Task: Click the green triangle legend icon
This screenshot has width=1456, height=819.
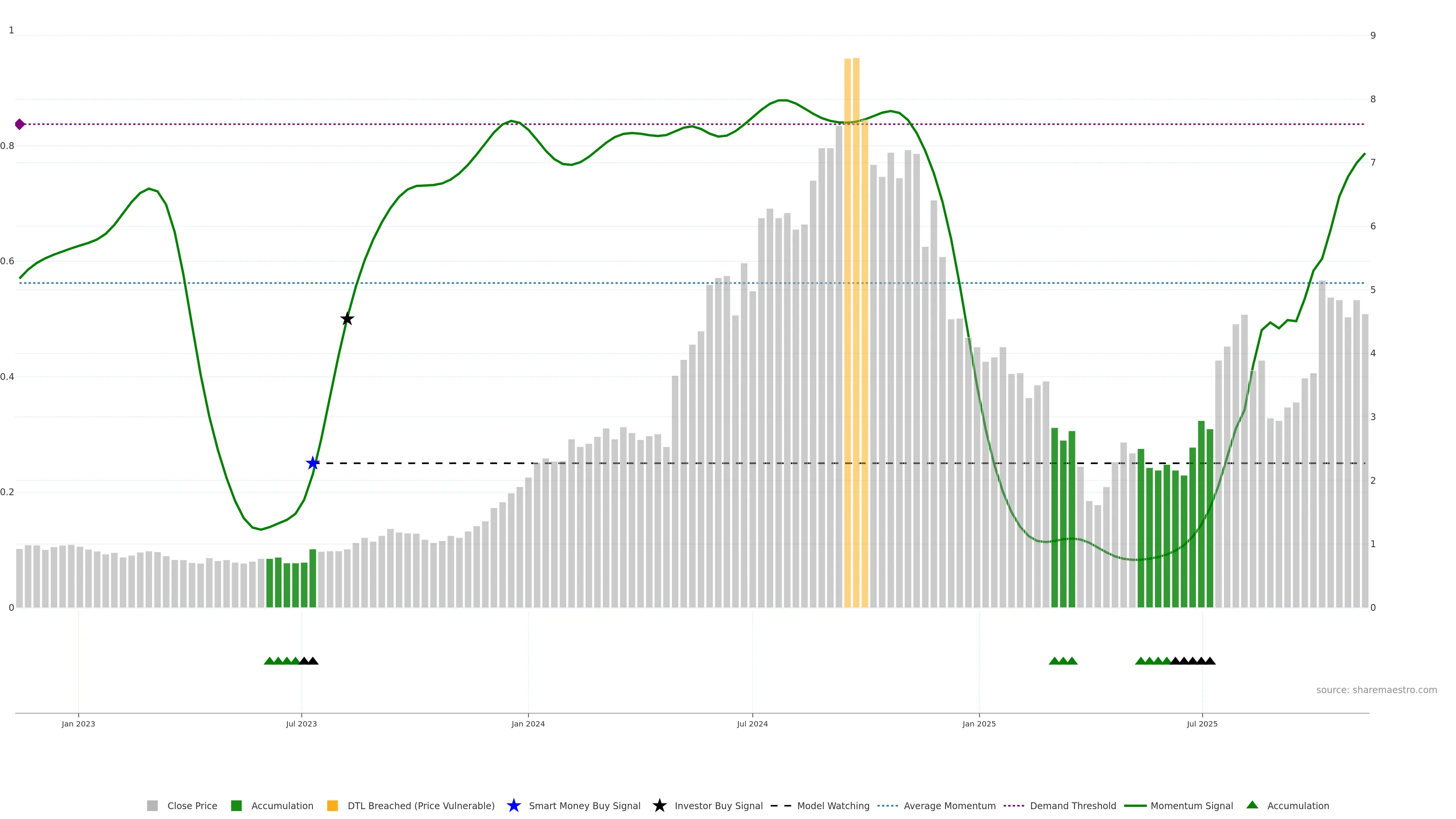Action: pyautogui.click(x=1252, y=805)
